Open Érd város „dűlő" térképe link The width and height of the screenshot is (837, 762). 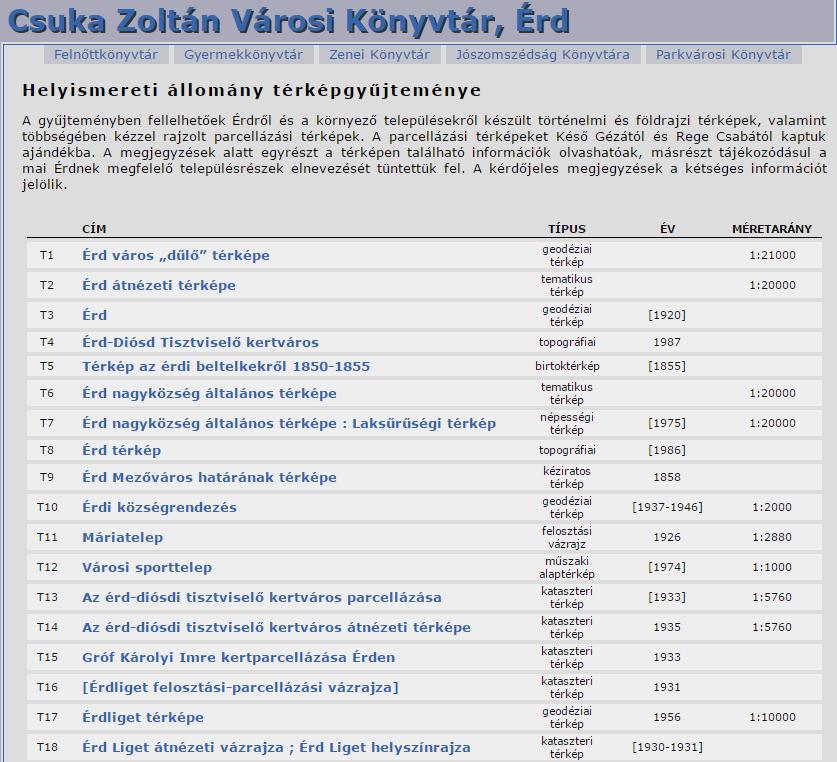tap(176, 255)
